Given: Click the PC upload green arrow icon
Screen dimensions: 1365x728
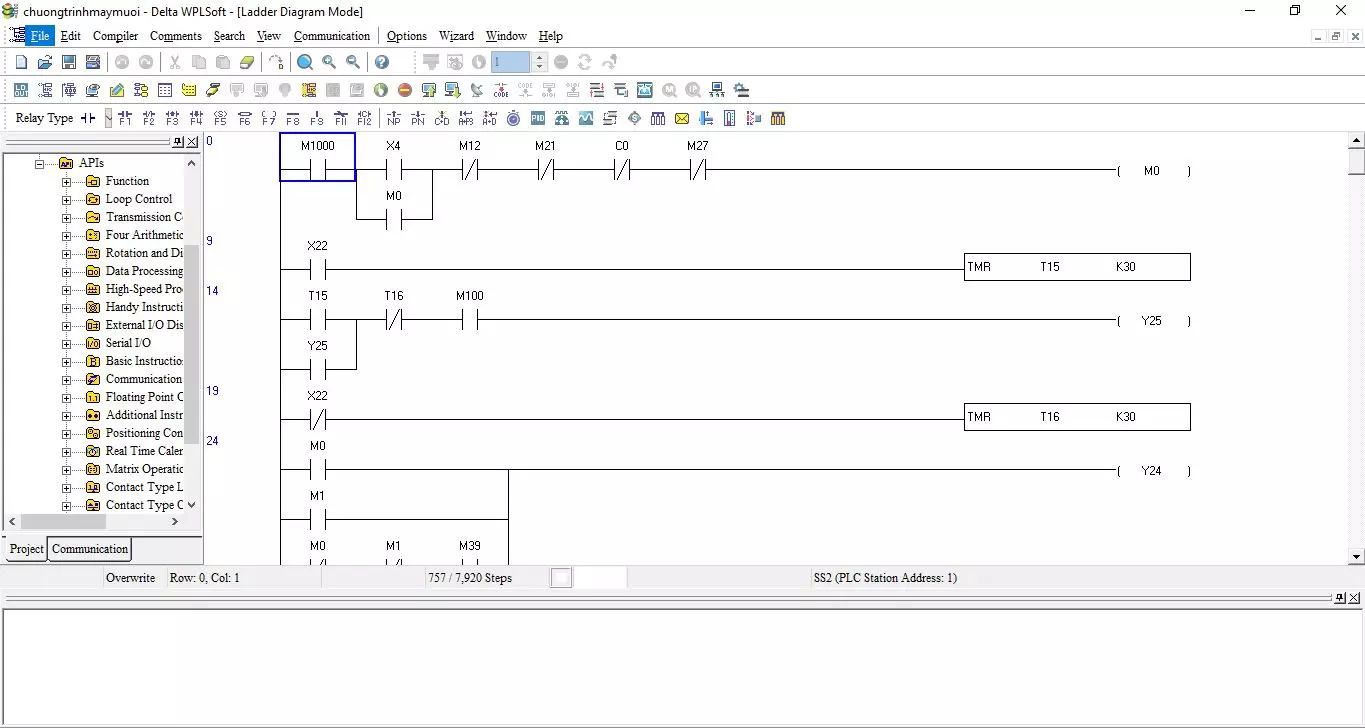Looking at the screenshot, I should pos(429,90).
